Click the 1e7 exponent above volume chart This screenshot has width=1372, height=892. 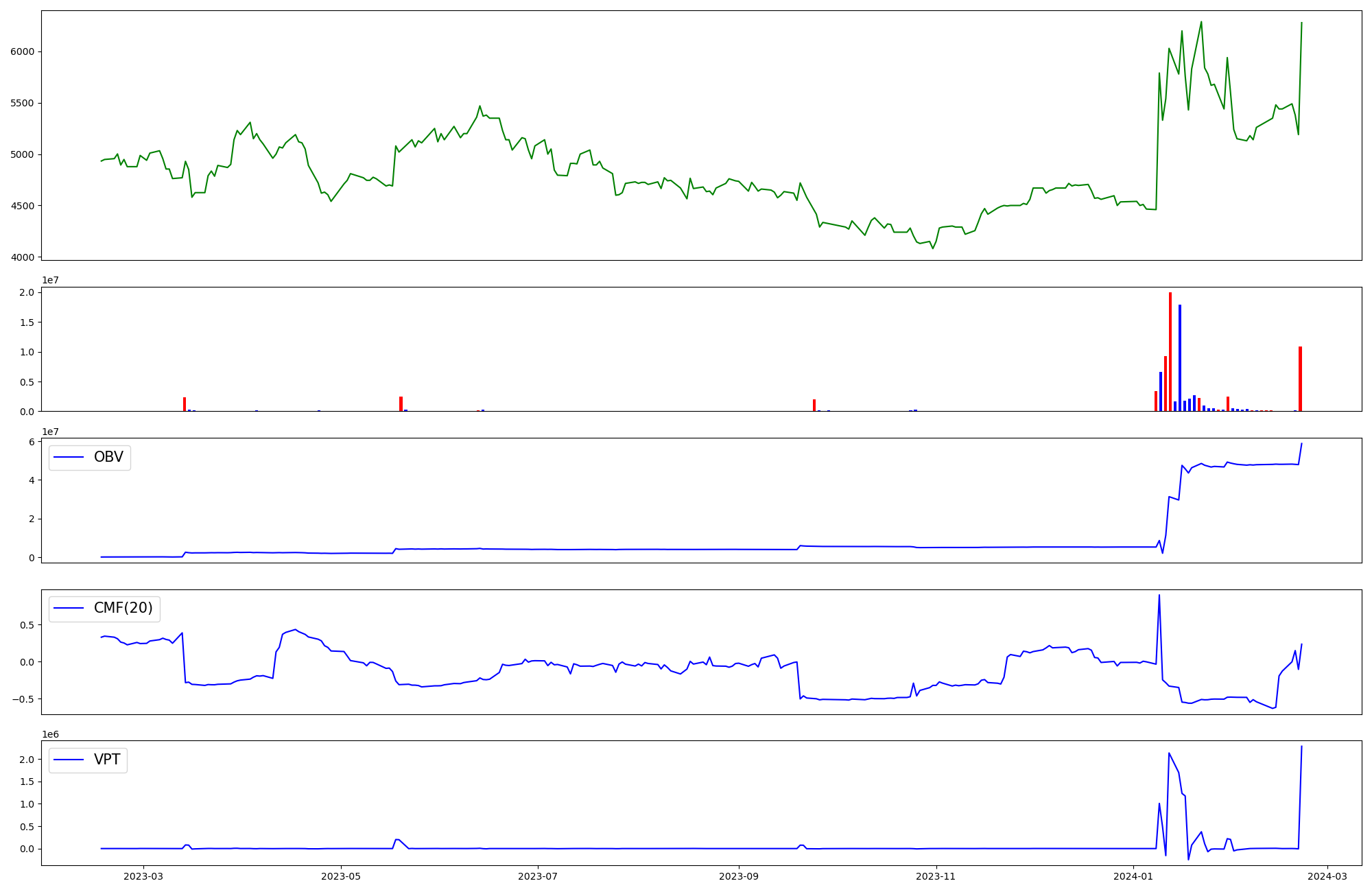(50, 280)
